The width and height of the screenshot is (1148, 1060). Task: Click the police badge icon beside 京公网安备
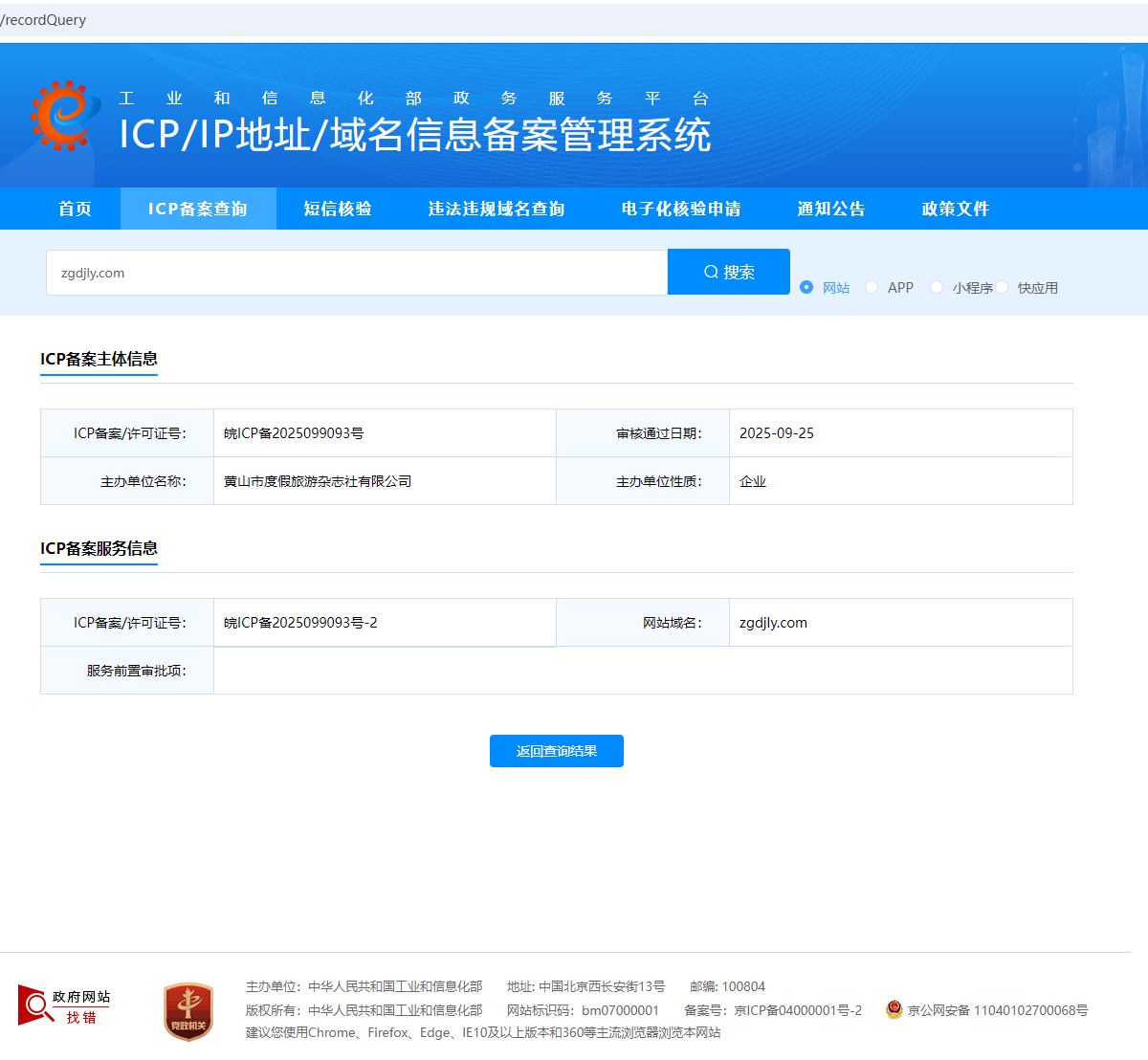pos(894,1009)
